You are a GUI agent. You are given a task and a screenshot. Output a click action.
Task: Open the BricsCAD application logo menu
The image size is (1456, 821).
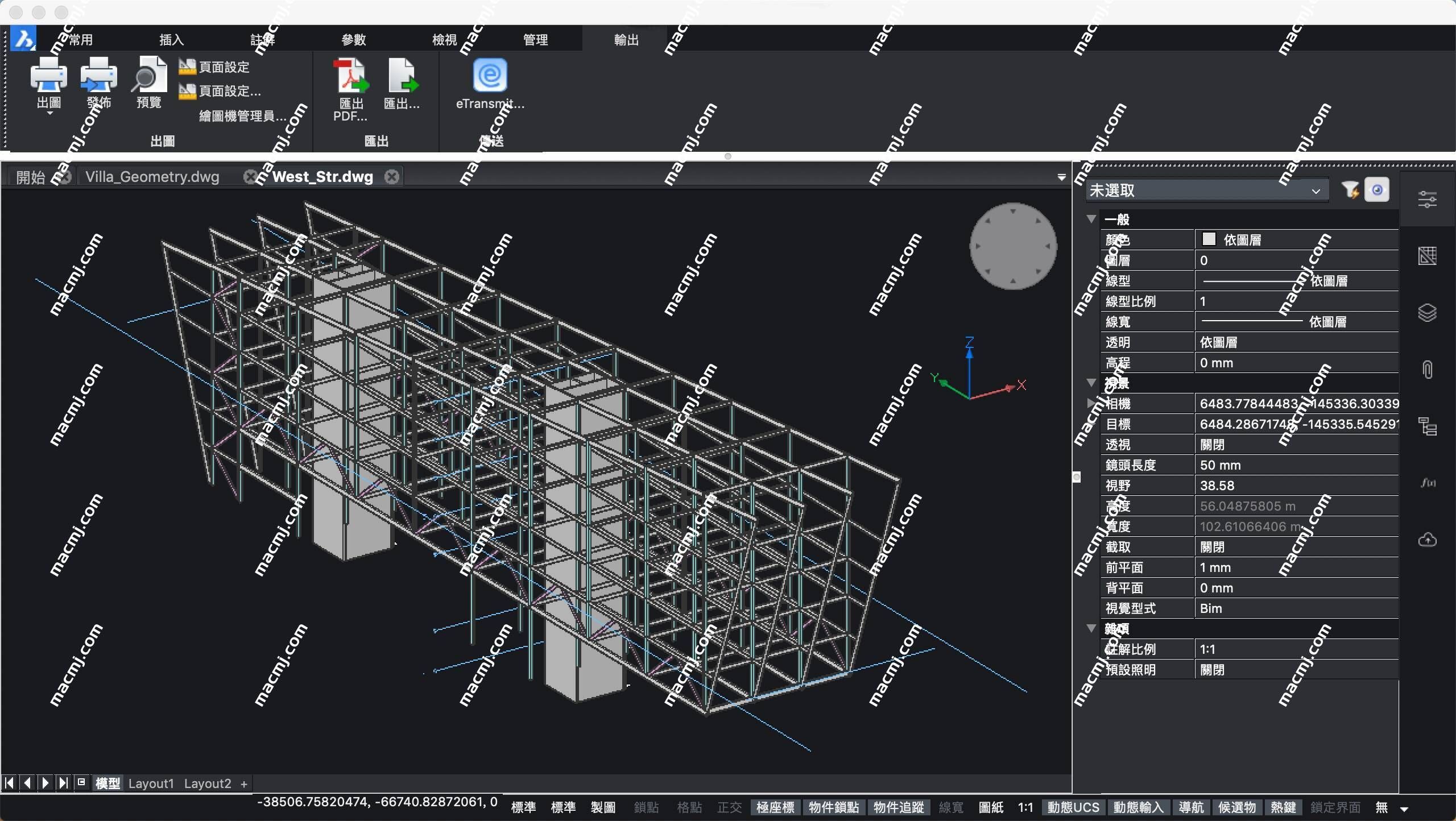click(24, 39)
